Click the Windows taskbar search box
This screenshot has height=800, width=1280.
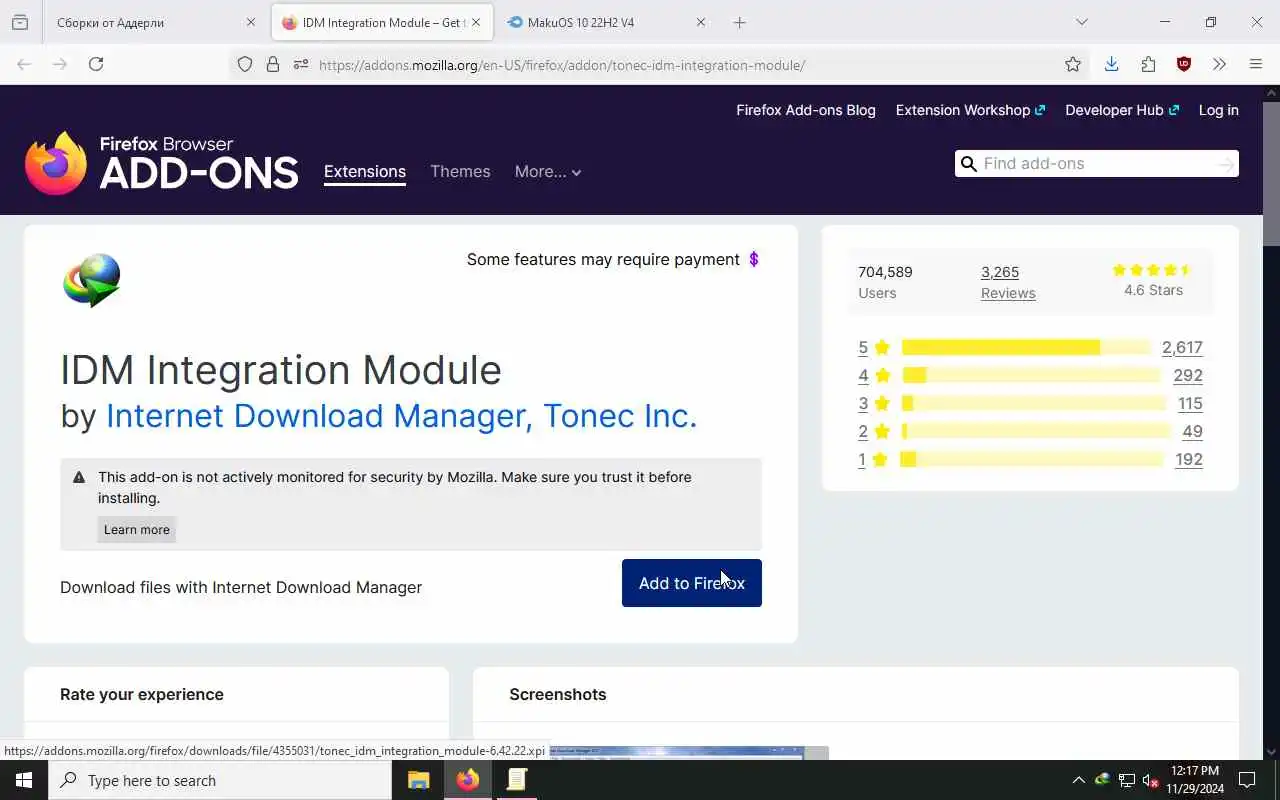pos(220,780)
